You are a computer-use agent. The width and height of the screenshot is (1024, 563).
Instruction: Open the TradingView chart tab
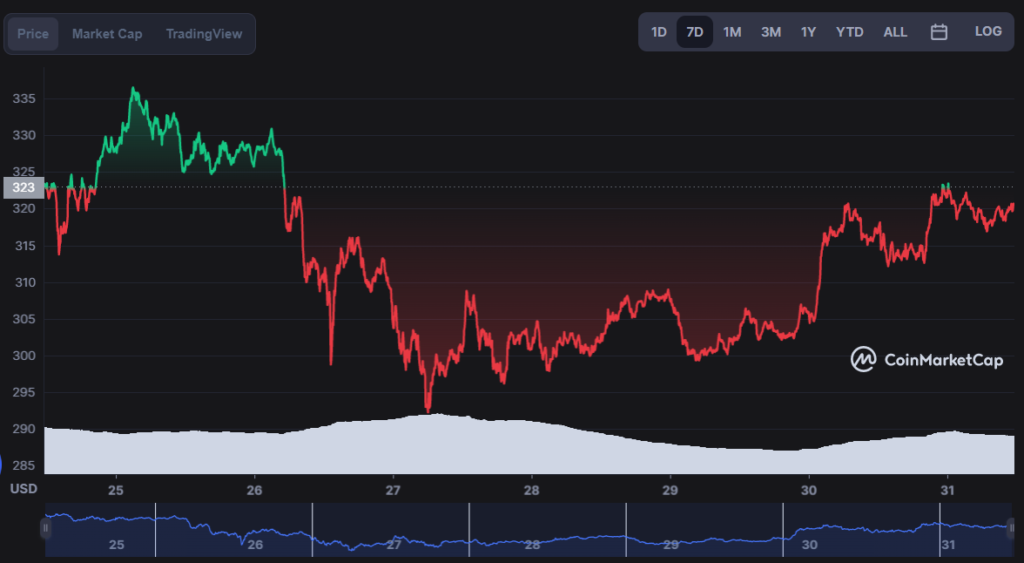click(x=204, y=34)
